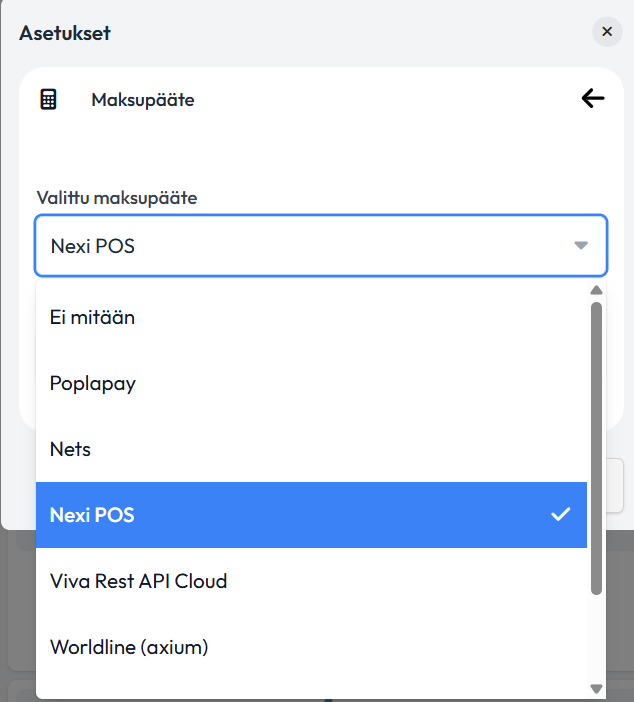Click the Maksupääte calculator icon

pos(48,99)
